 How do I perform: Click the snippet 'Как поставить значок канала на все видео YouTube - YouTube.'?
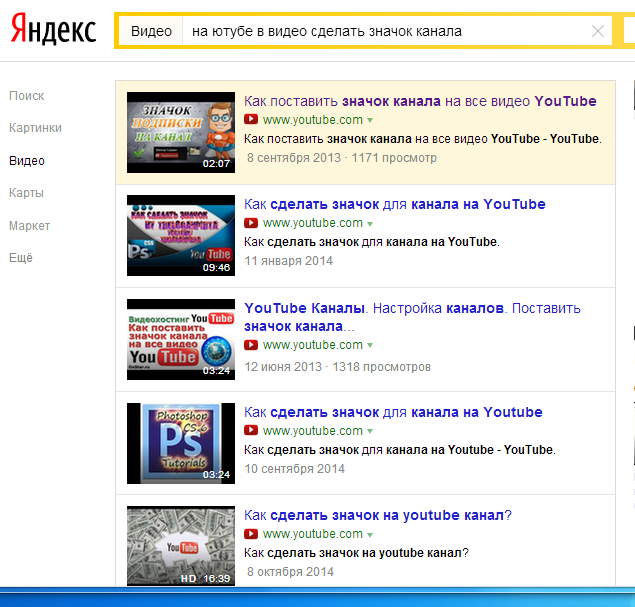pyautogui.click(x=423, y=139)
